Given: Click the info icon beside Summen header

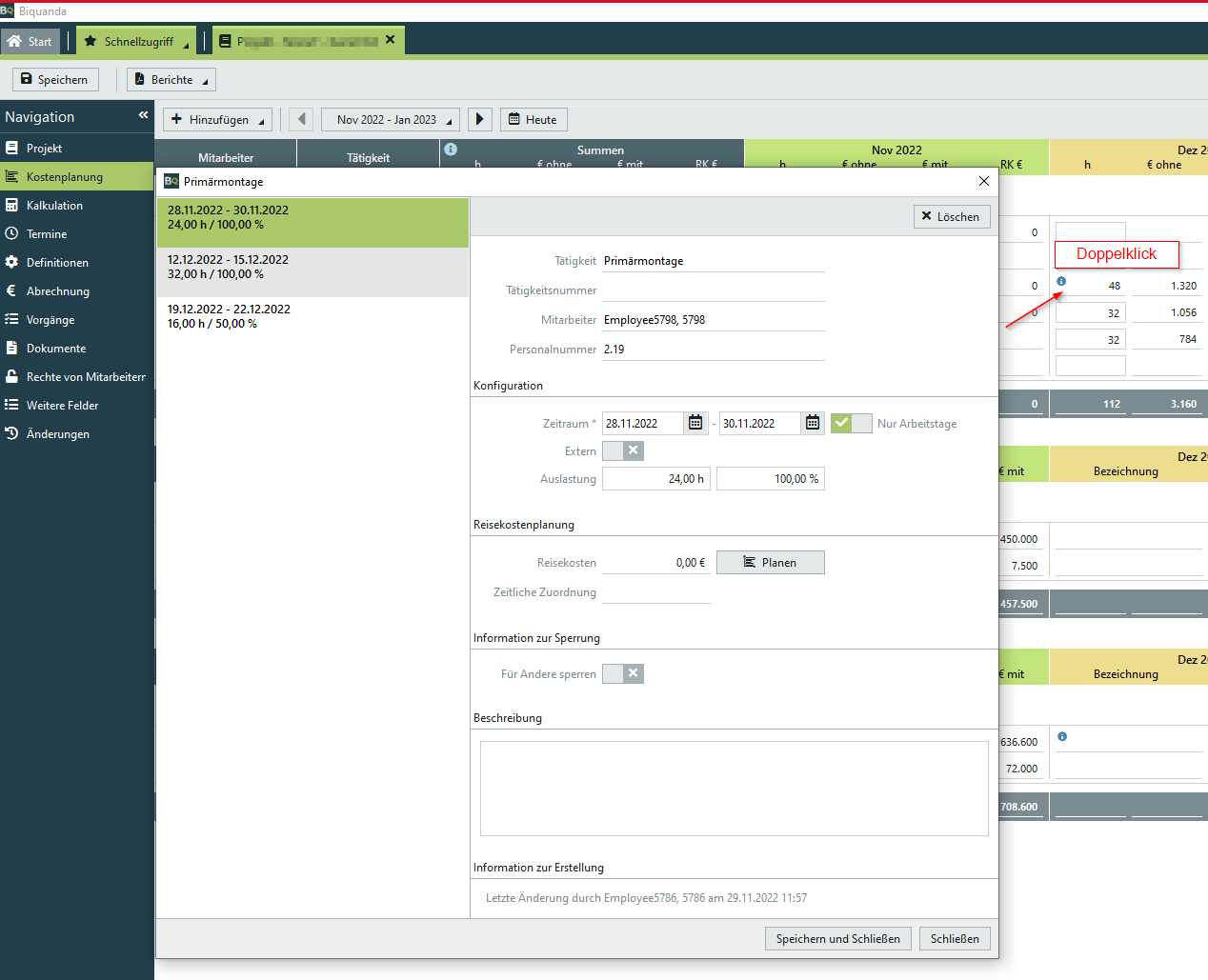Looking at the screenshot, I should click(451, 150).
